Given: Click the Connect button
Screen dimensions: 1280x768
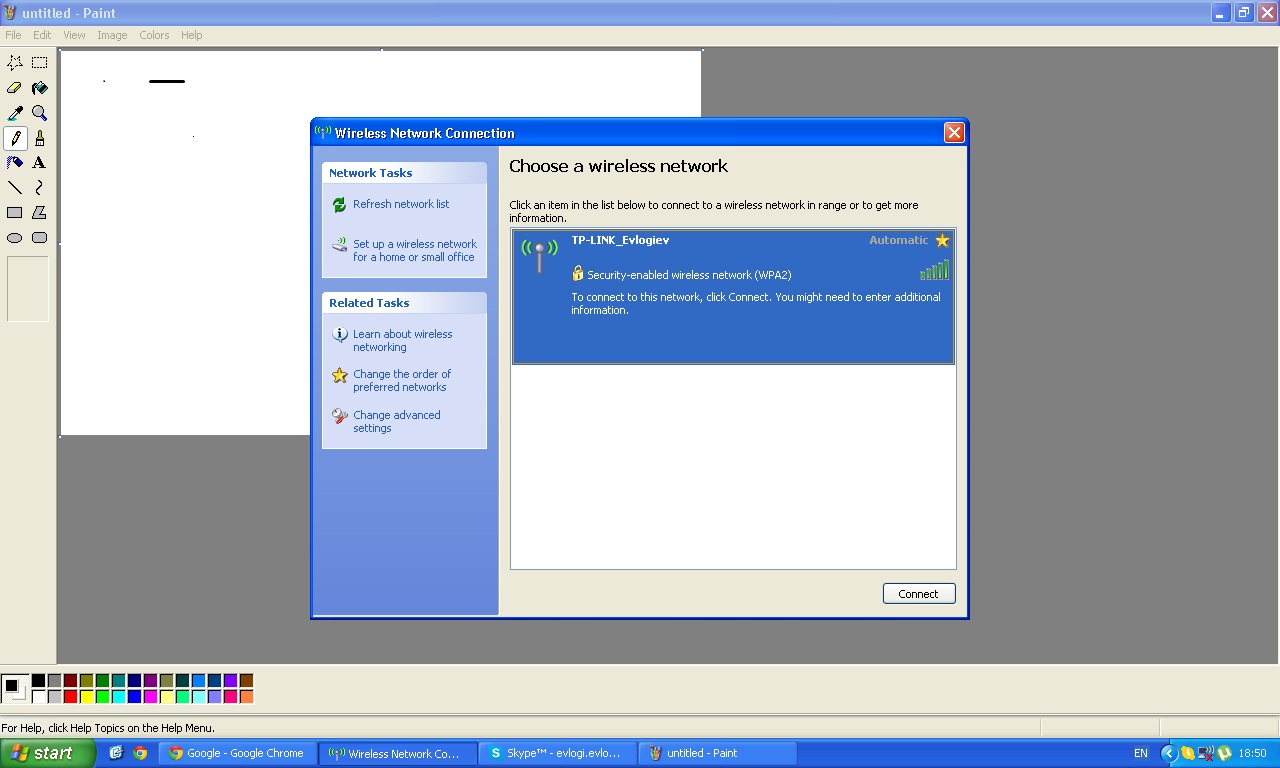Looking at the screenshot, I should click(918, 594).
